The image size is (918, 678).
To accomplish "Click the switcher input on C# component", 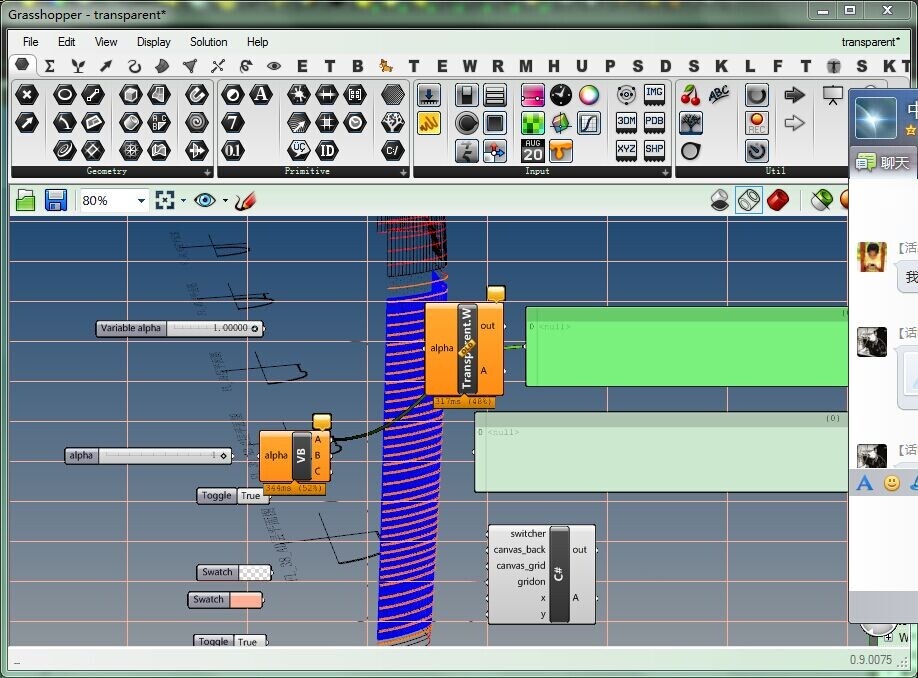I will click(527, 533).
